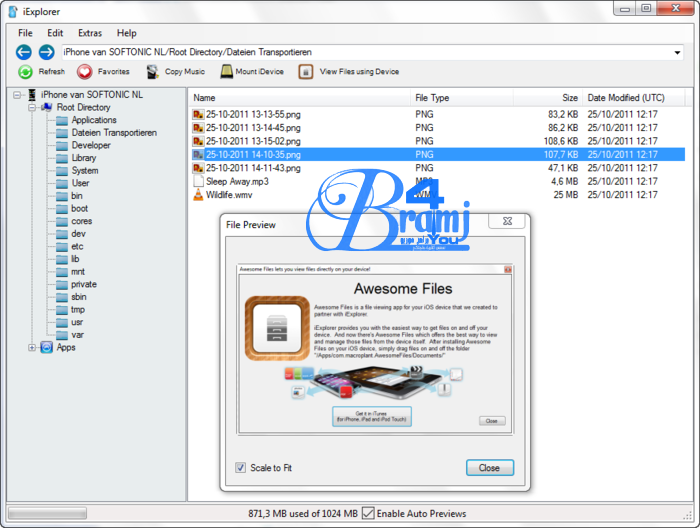Open the Help menu

coord(127,33)
